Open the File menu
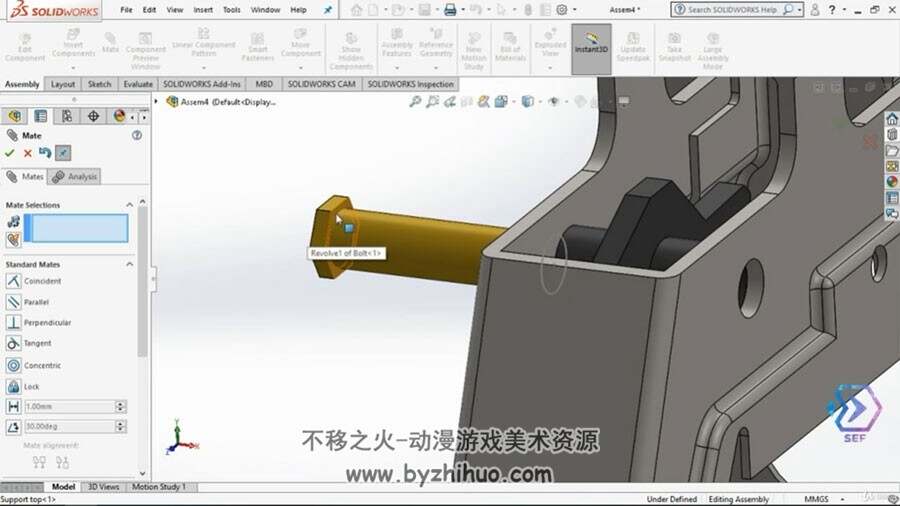The width and height of the screenshot is (900, 506). pyautogui.click(x=126, y=10)
